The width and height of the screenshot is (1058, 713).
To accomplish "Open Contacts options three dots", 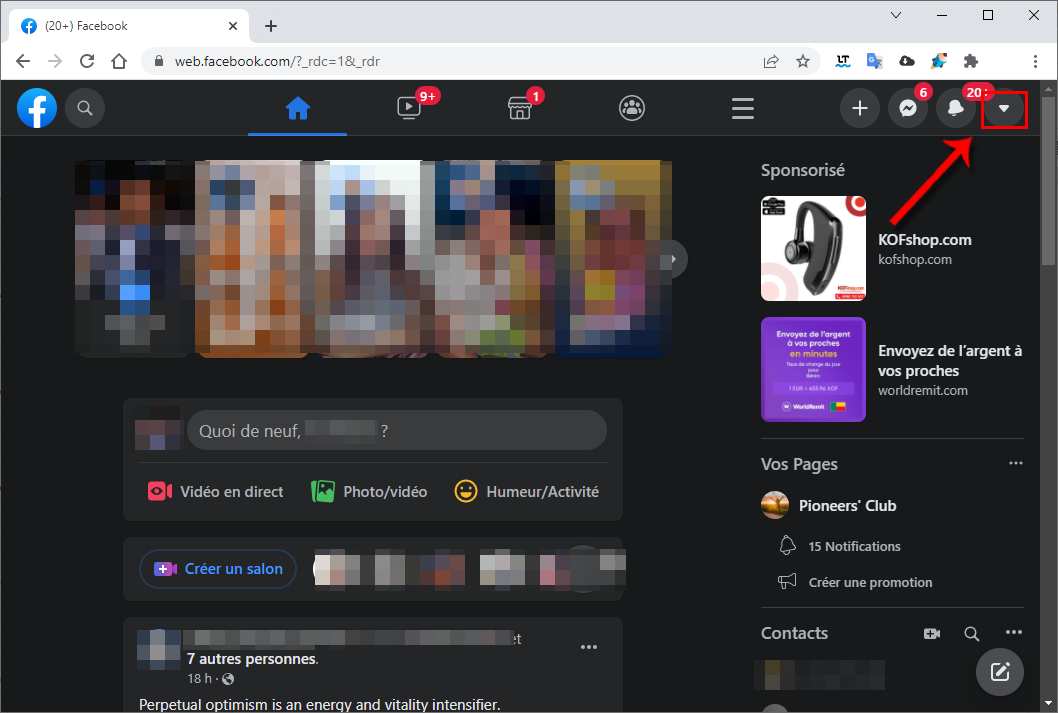I will (1013, 633).
